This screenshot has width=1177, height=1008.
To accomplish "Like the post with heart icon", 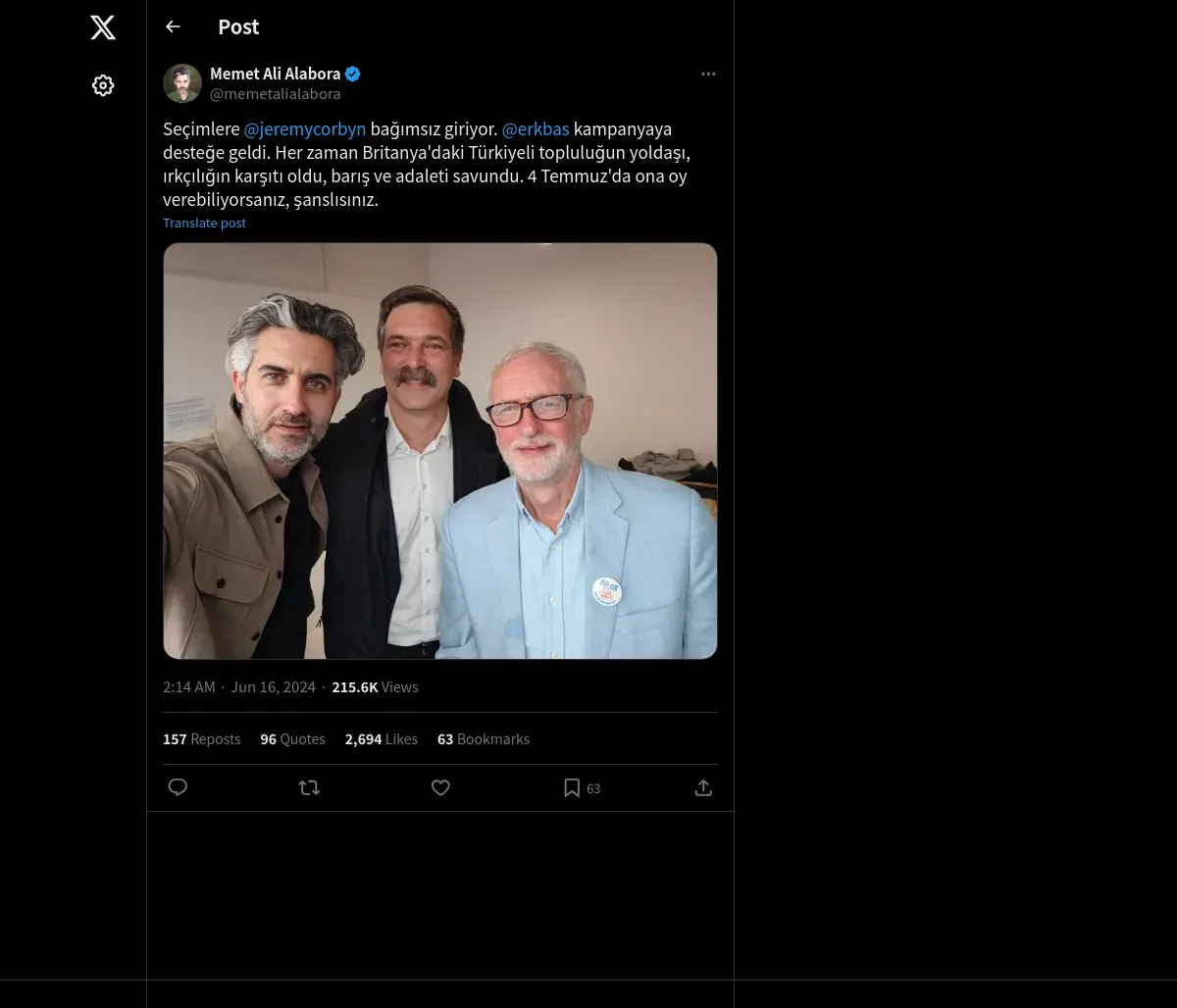I will [x=440, y=787].
